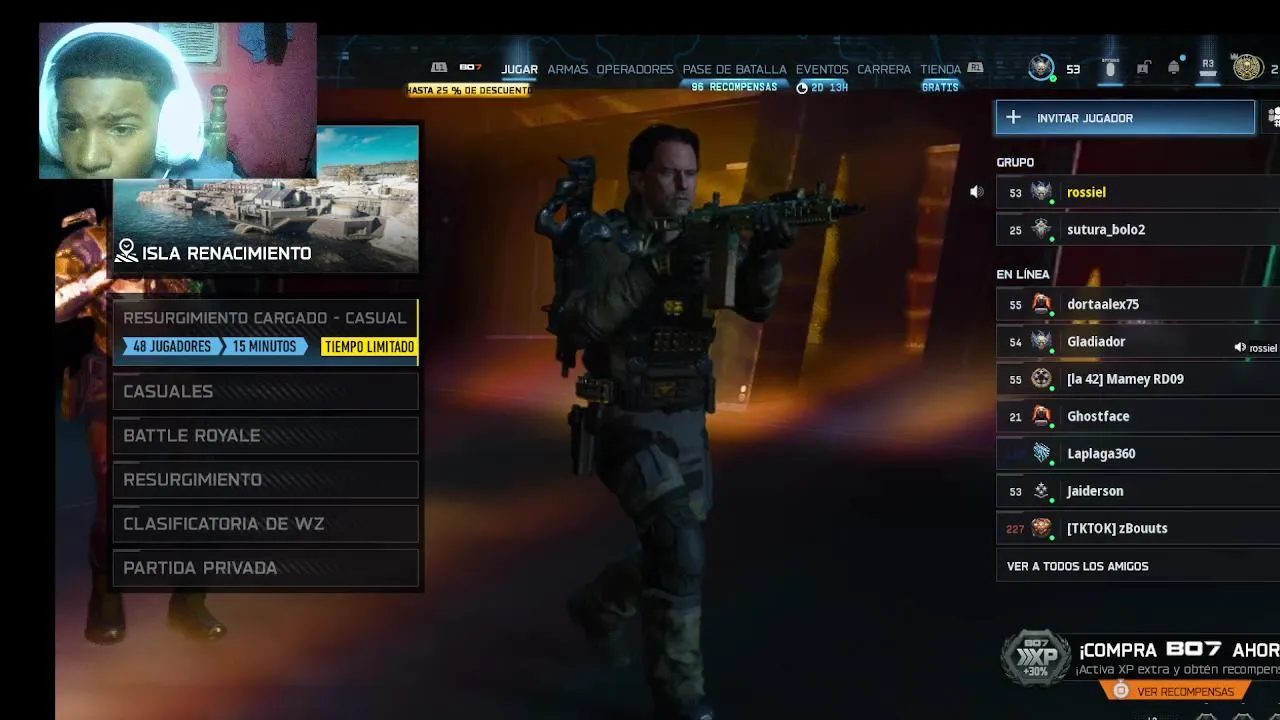1280x720 pixels.
Task: Open the gold profile emblem icon
Action: (x=1247, y=68)
